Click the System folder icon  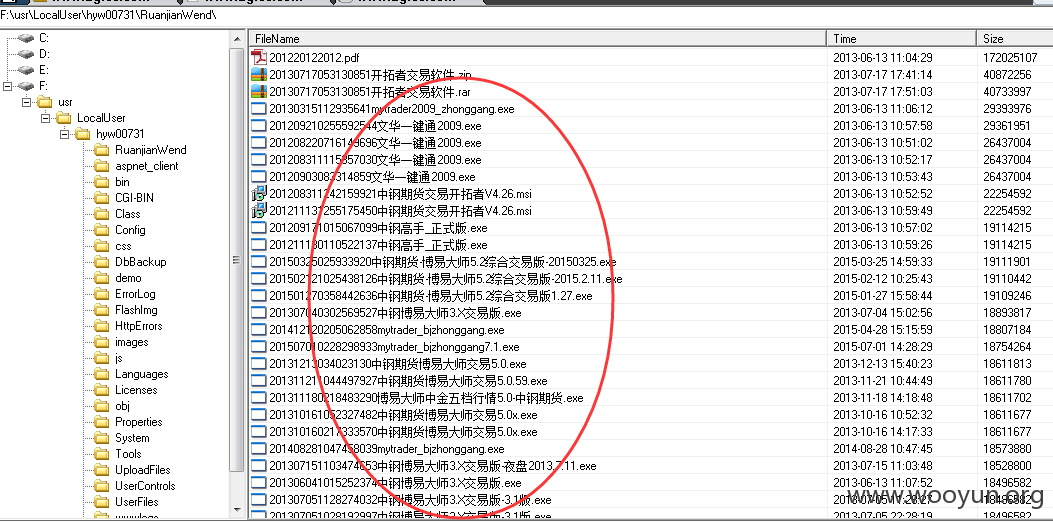tap(101, 437)
